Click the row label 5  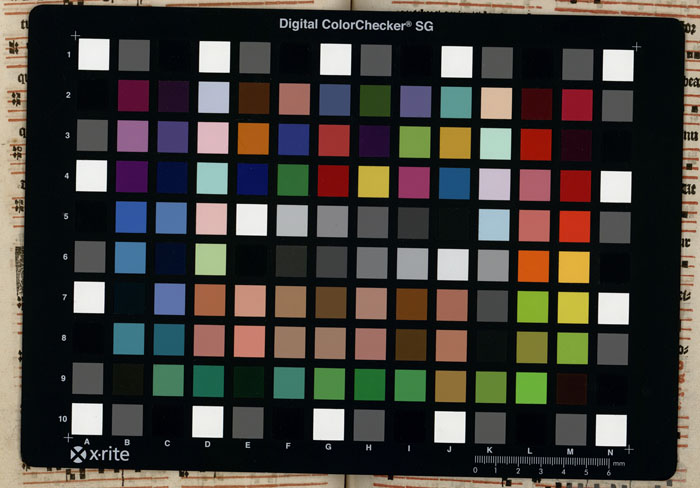(66, 217)
